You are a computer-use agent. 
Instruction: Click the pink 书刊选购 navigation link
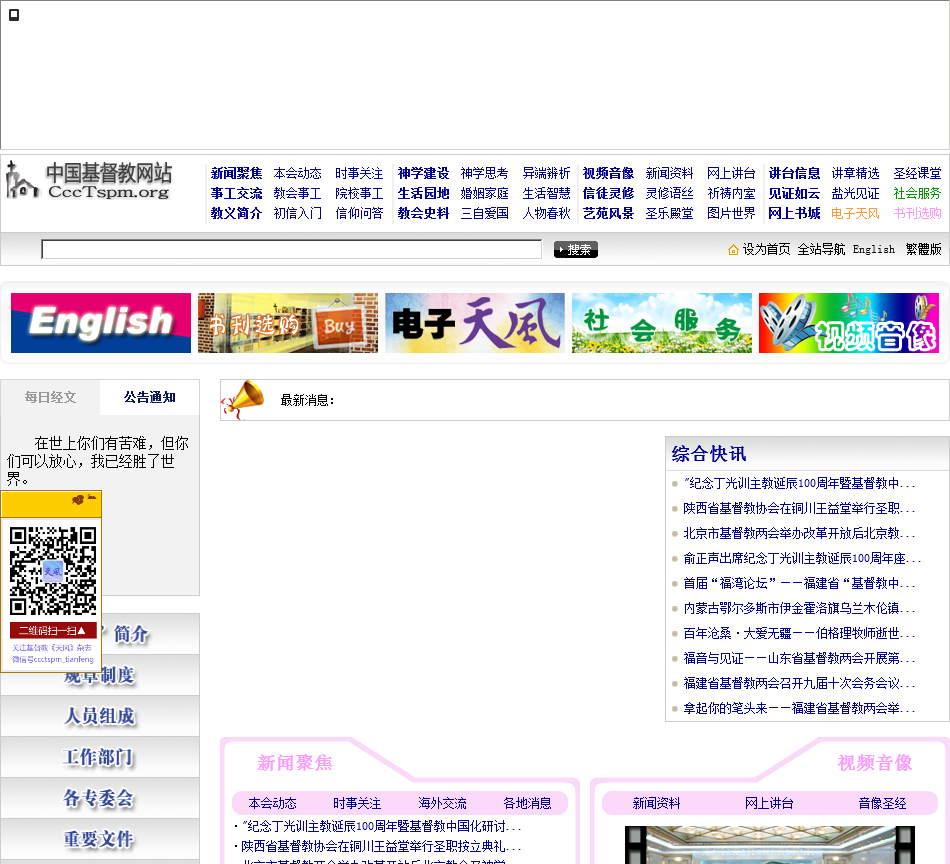pyautogui.click(x=917, y=213)
